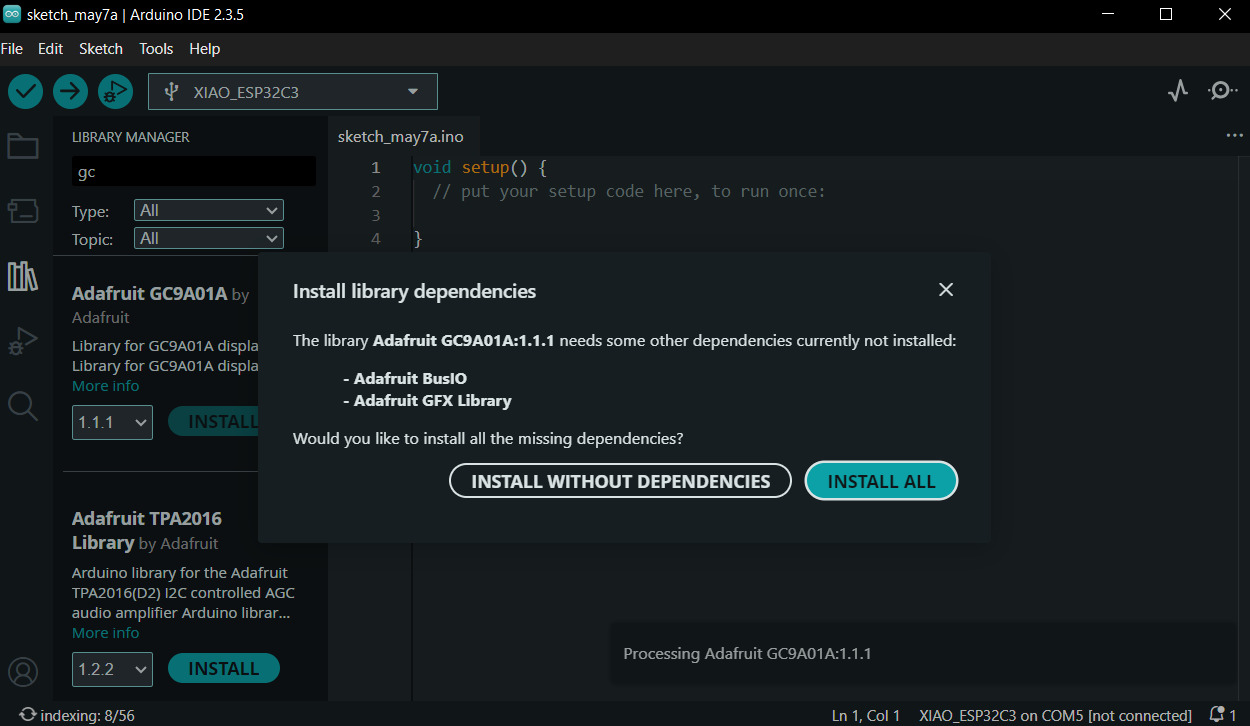Open the Search magnifier sidebar icon
Screen dimensions: 1250x726
[x=23, y=406]
